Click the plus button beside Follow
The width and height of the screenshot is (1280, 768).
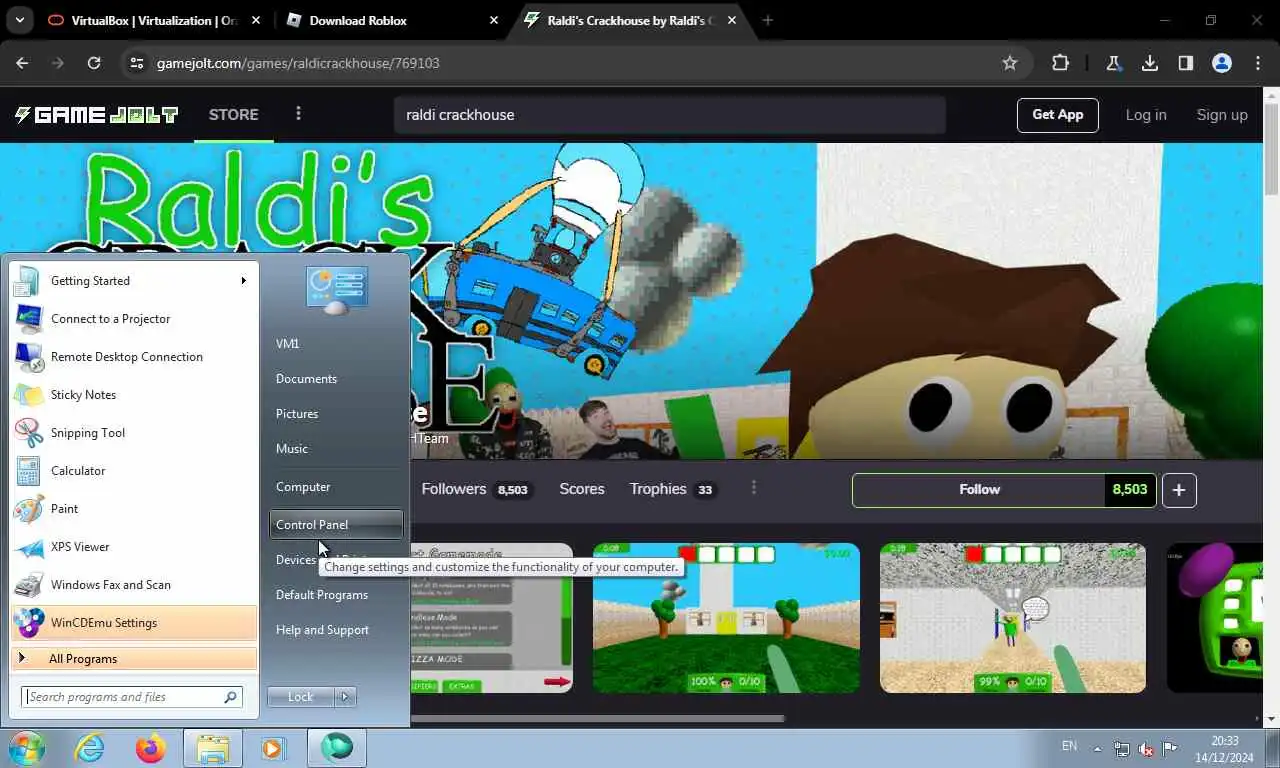coord(1179,490)
